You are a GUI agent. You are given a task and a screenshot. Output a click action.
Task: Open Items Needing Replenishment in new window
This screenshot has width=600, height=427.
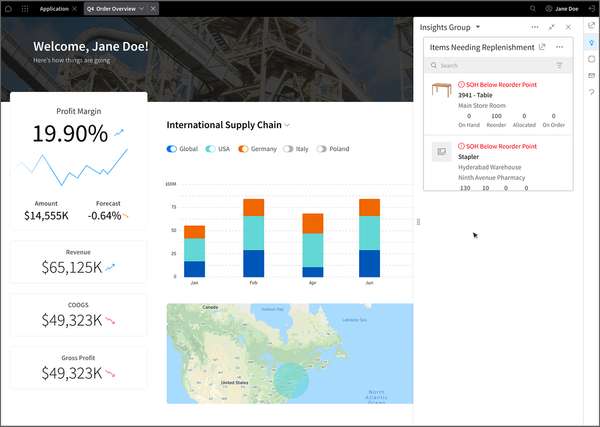tap(542, 47)
